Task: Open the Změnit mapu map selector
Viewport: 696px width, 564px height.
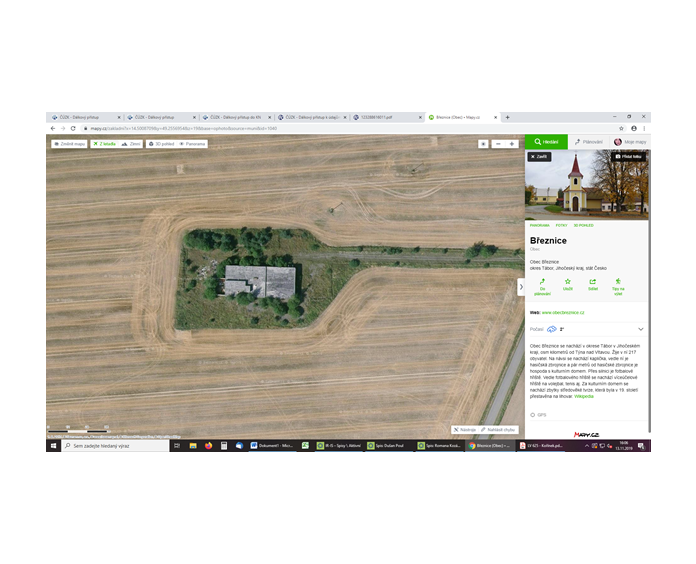Action: (x=69, y=144)
